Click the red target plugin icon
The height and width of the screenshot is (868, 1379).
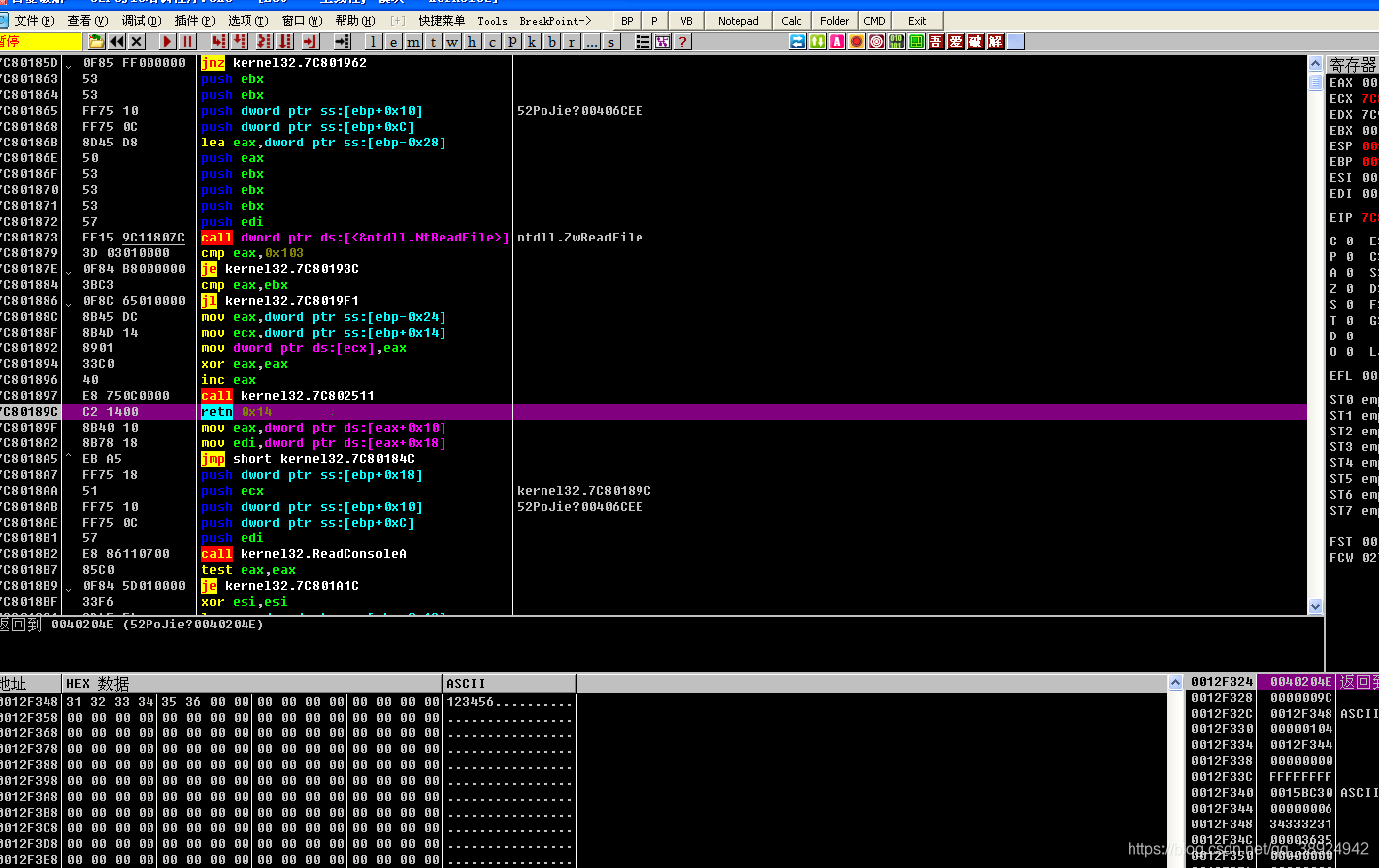pos(877,41)
